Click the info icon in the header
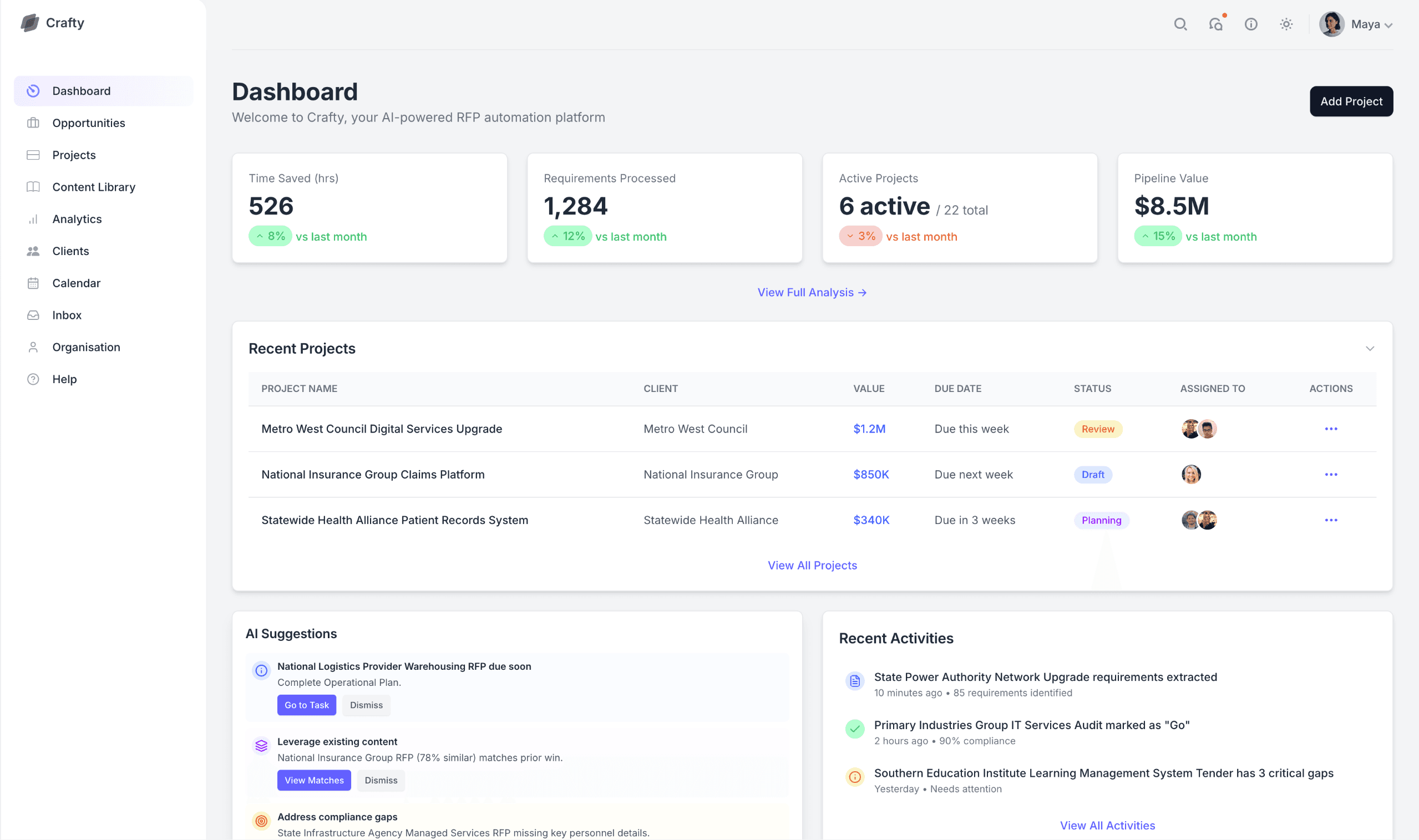The width and height of the screenshot is (1419, 840). 1251,24
